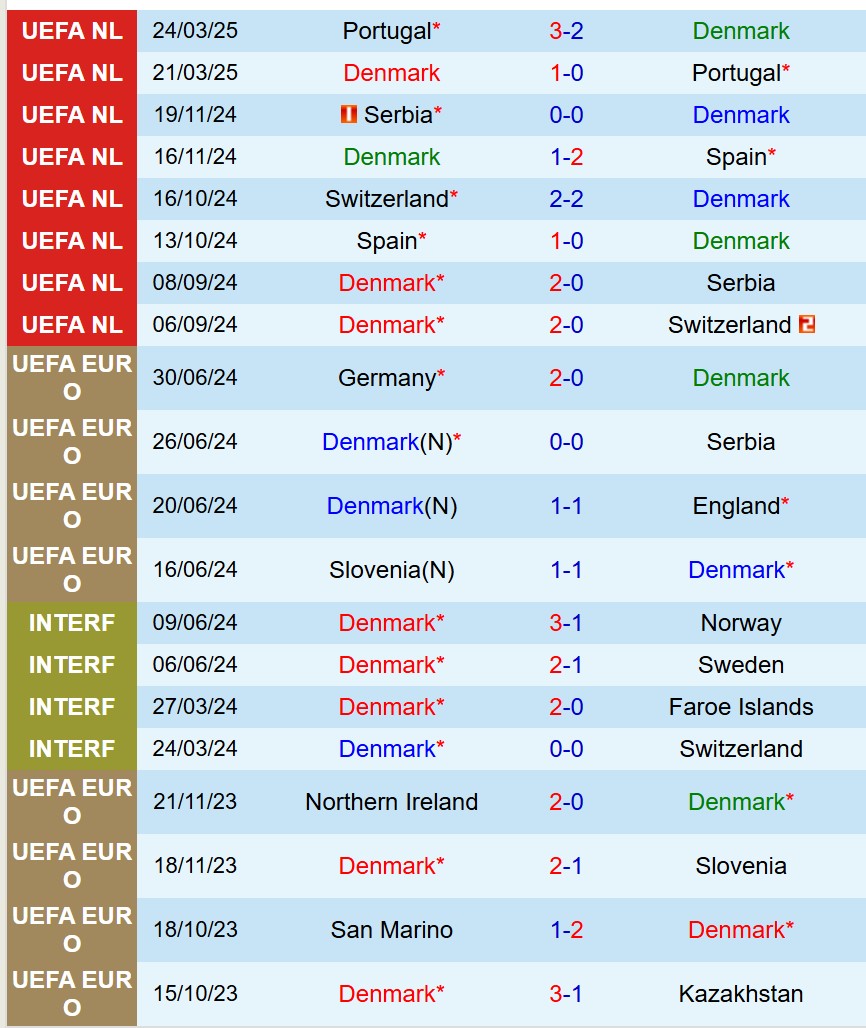Open the San Marino 1-2 Denmark score

pyautogui.click(x=566, y=930)
